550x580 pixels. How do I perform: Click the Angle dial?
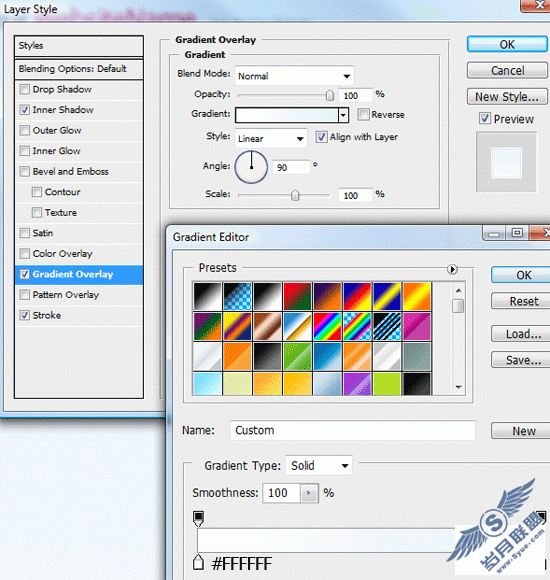(x=251, y=167)
